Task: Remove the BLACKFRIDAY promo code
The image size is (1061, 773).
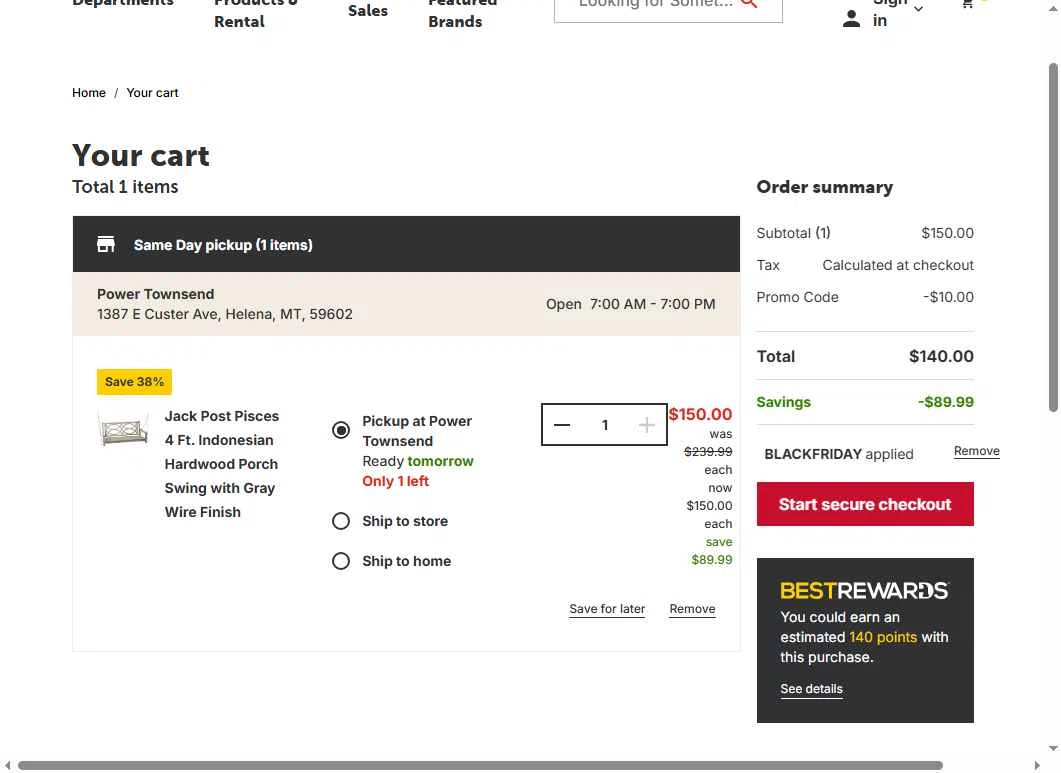Action: point(976,451)
